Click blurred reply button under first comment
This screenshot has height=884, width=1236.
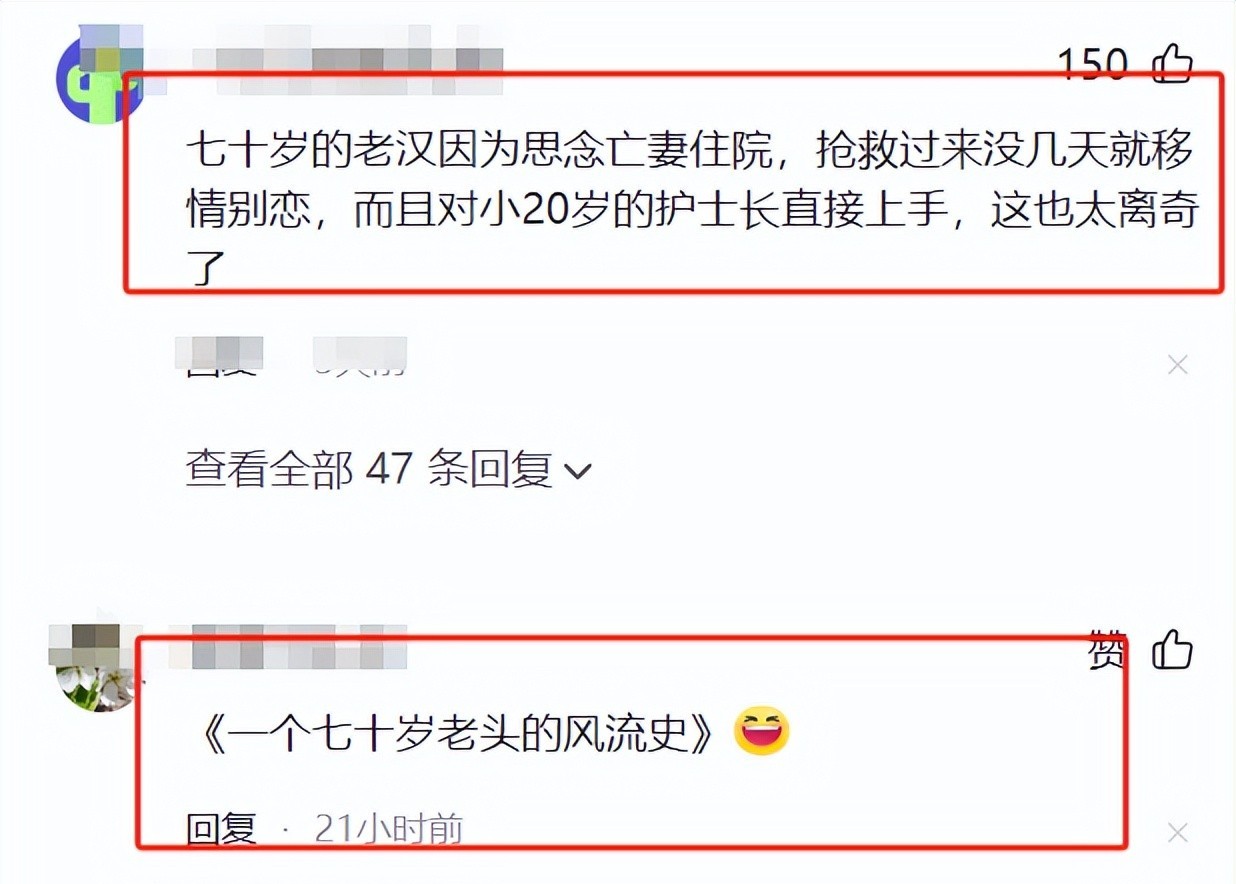coord(219,357)
